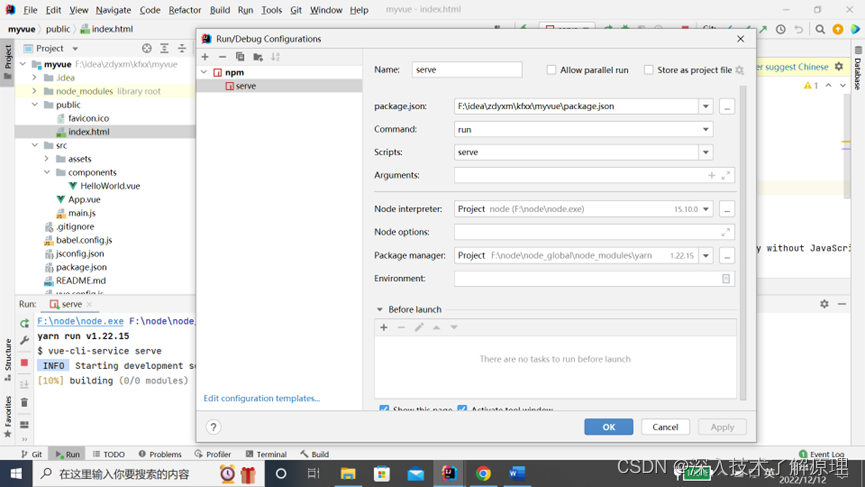Collapse all in Project panel

coord(182,49)
